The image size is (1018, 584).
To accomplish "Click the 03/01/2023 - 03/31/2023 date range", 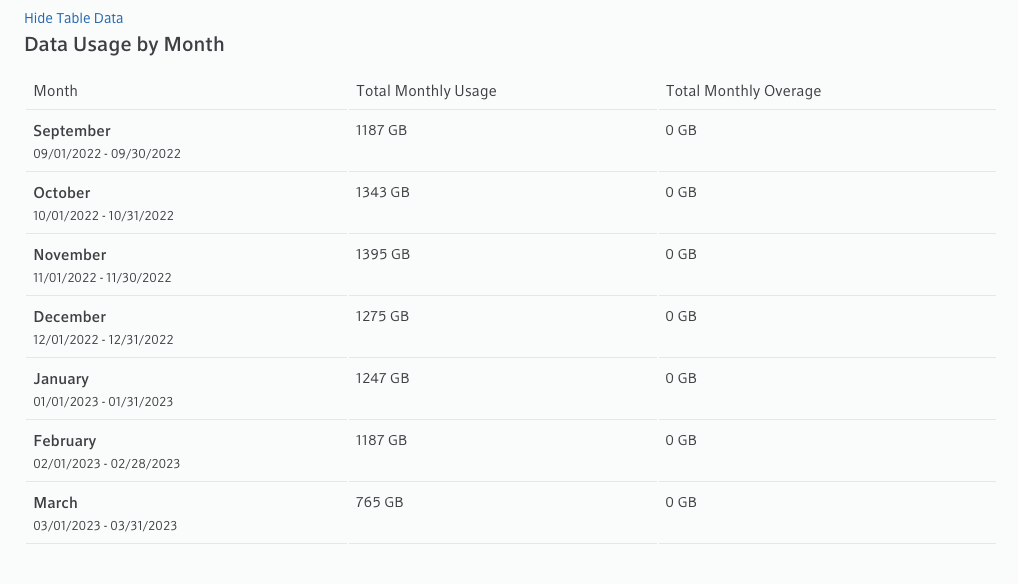I will pos(105,526).
